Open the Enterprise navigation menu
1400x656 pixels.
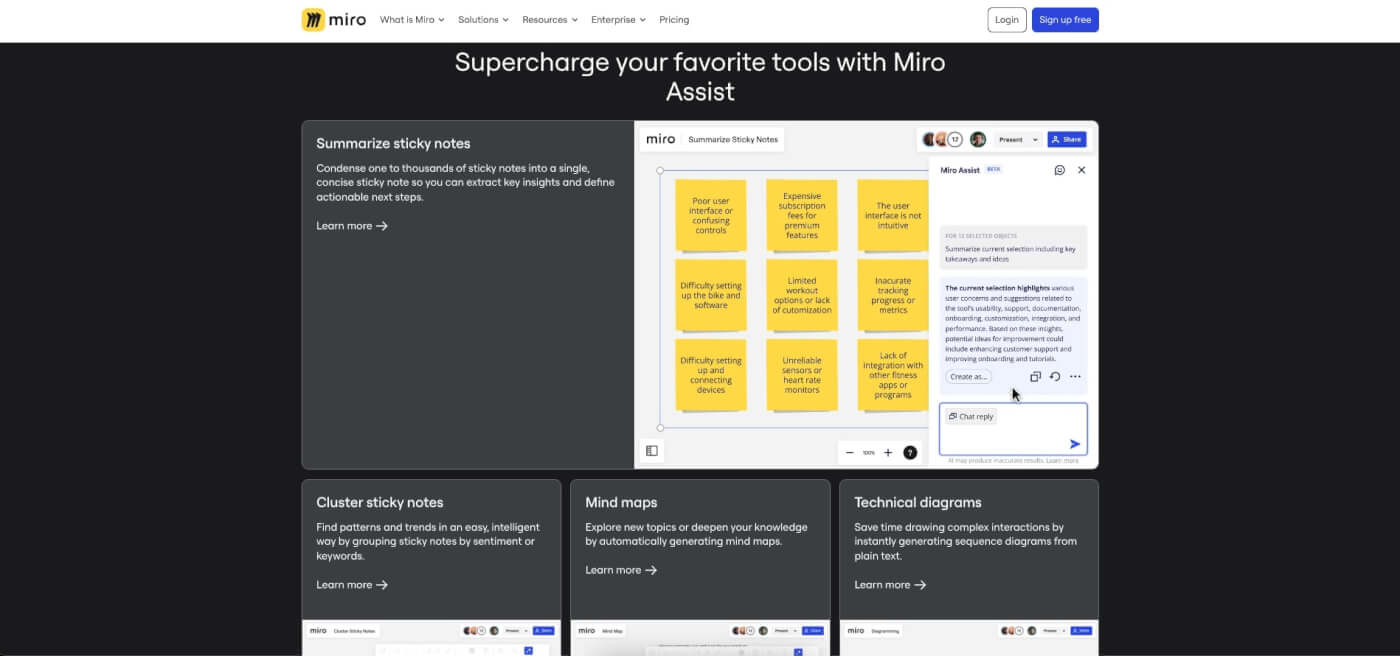tap(618, 20)
